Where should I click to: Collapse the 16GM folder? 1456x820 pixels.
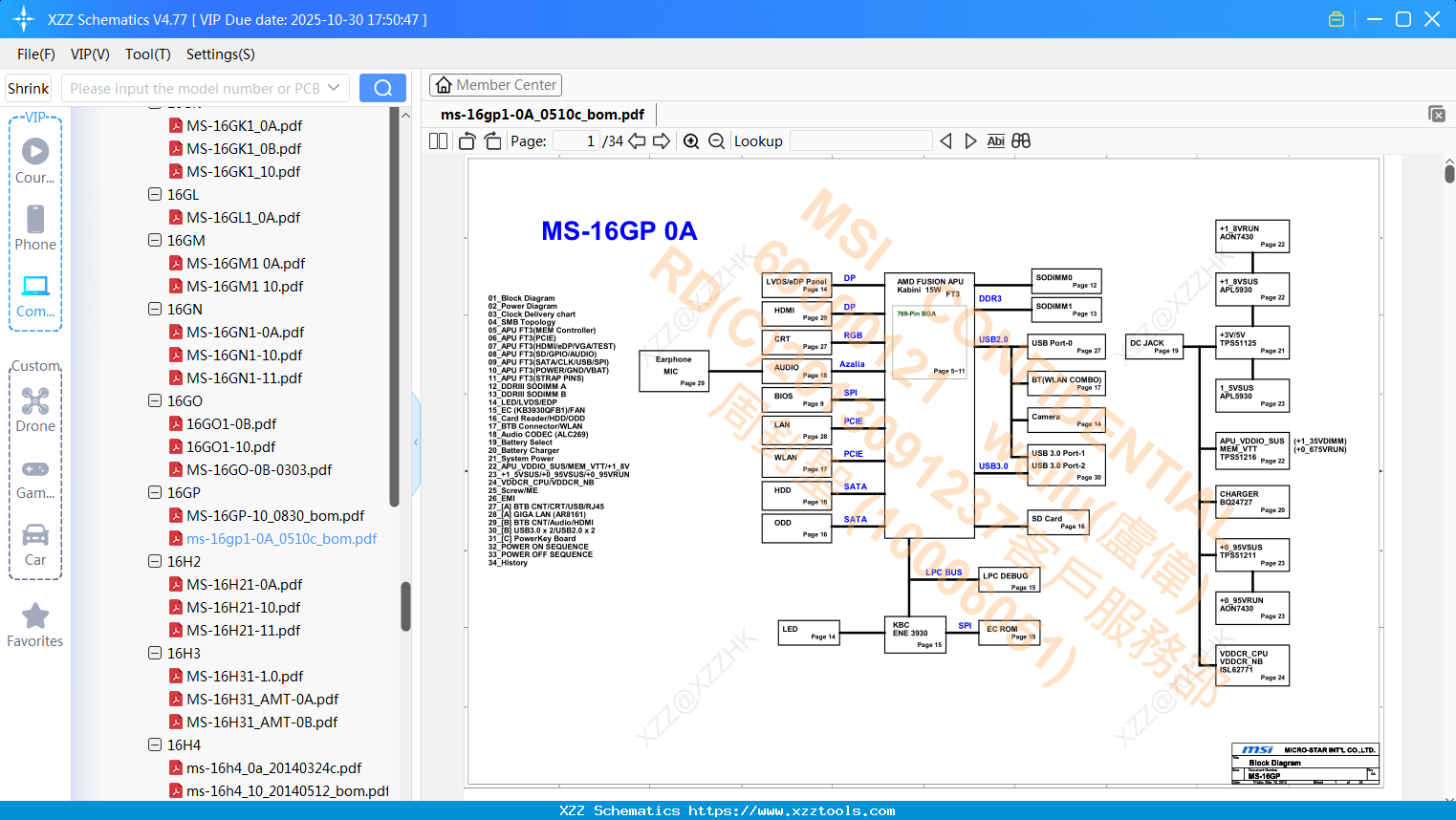click(155, 240)
